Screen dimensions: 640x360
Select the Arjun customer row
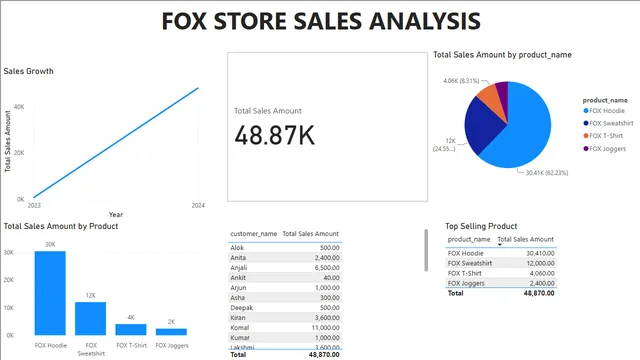(285, 288)
